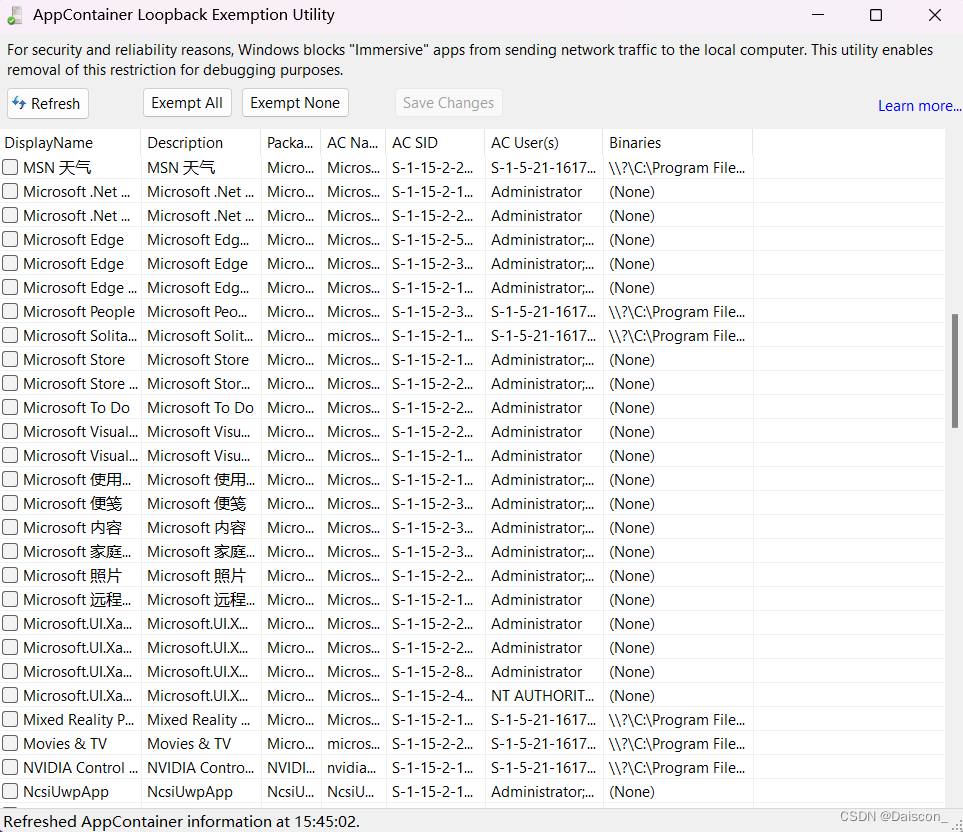This screenshot has height=832, width=963.
Task: Select the S-1-15-2-8... SID cell
Action: point(435,672)
